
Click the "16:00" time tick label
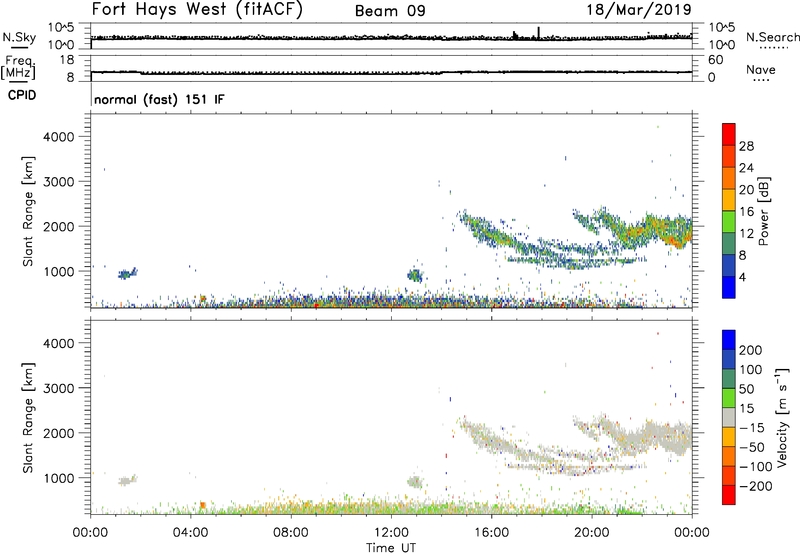pyautogui.click(x=491, y=533)
